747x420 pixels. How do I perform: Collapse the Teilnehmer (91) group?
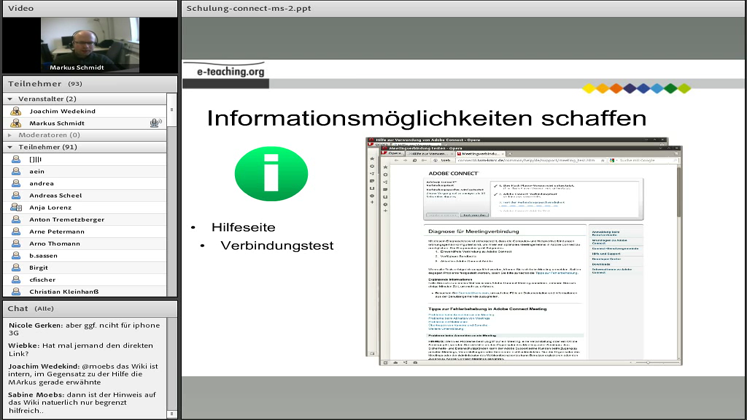[x=10, y=147]
